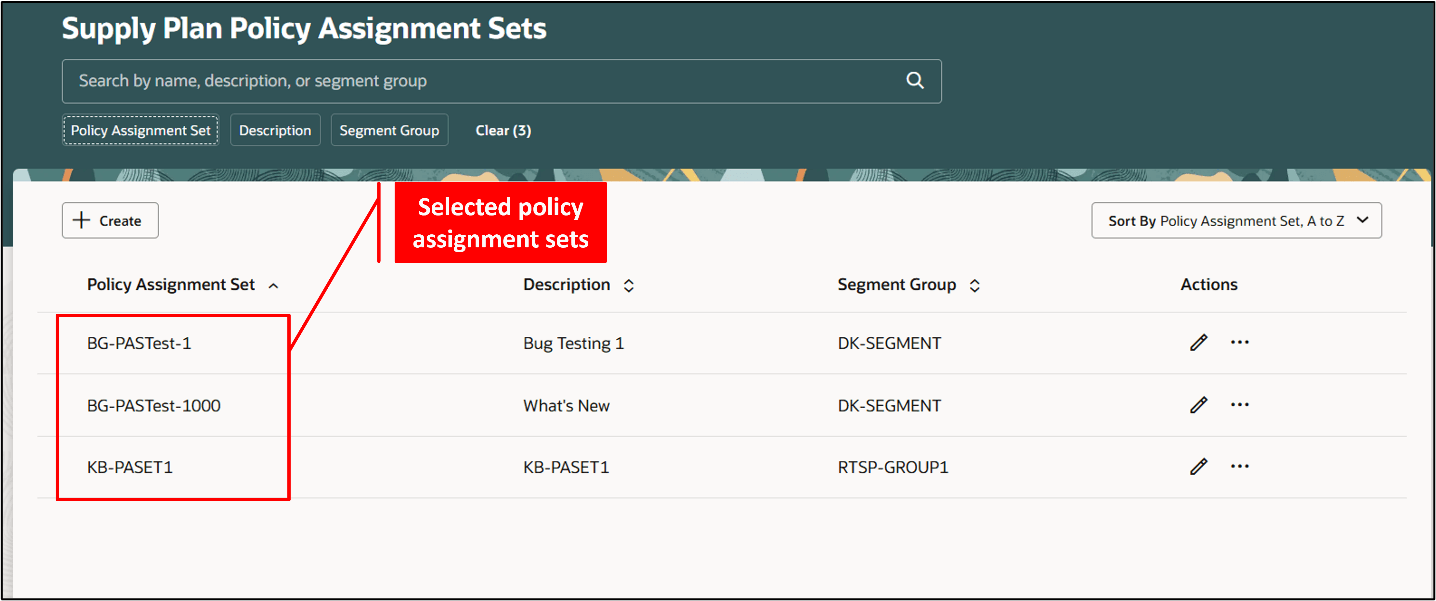The image size is (1436, 601).
Task: Toggle sorting on the Description column
Action: [x=628, y=284]
